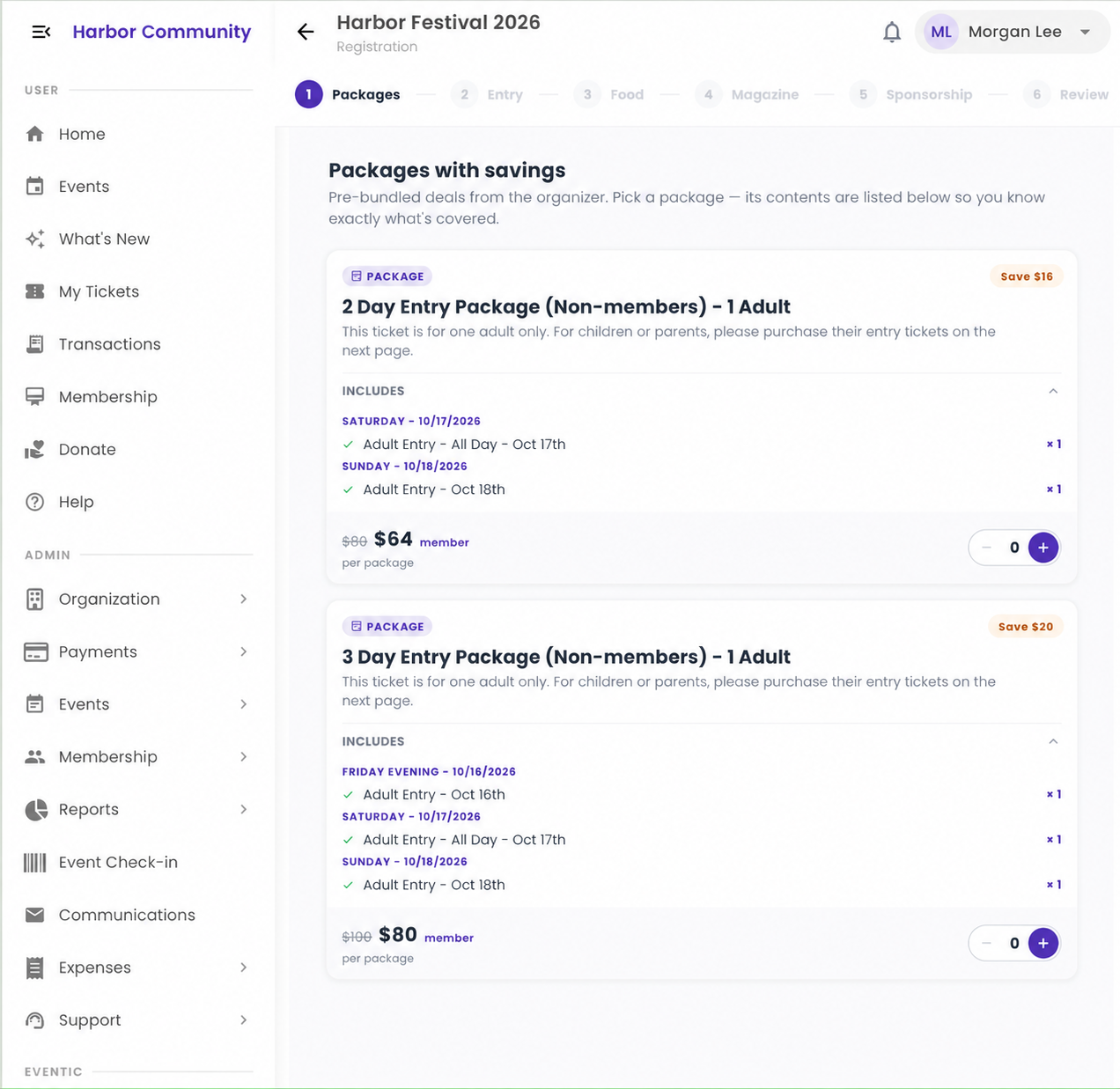The width and height of the screenshot is (1120, 1089).
Task: Click the Save $20 badge
Action: point(1026,627)
